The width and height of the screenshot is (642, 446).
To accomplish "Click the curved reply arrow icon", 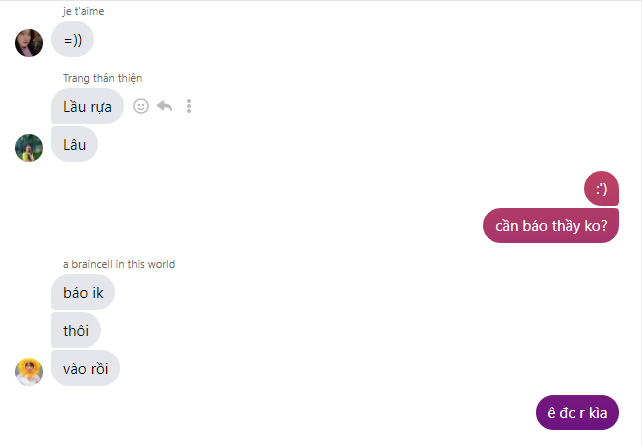I will [165, 106].
